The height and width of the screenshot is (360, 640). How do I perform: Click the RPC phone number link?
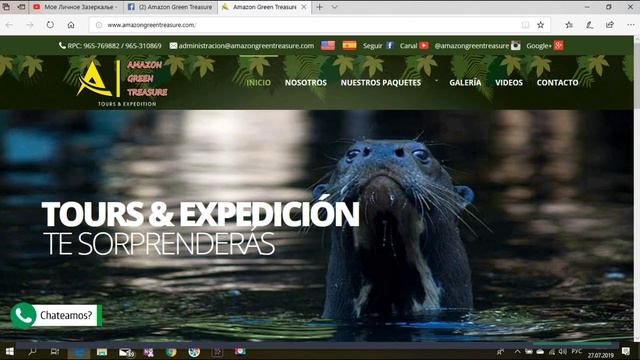pyautogui.click(x=110, y=46)
